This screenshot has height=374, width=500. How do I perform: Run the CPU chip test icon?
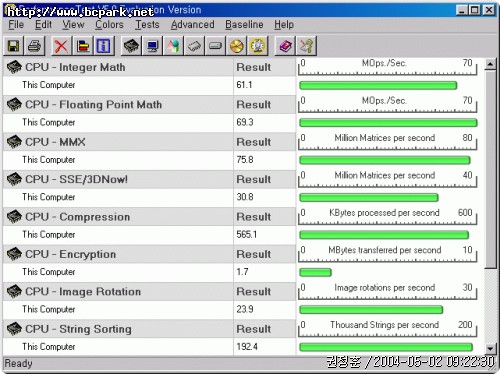(131, 46)
